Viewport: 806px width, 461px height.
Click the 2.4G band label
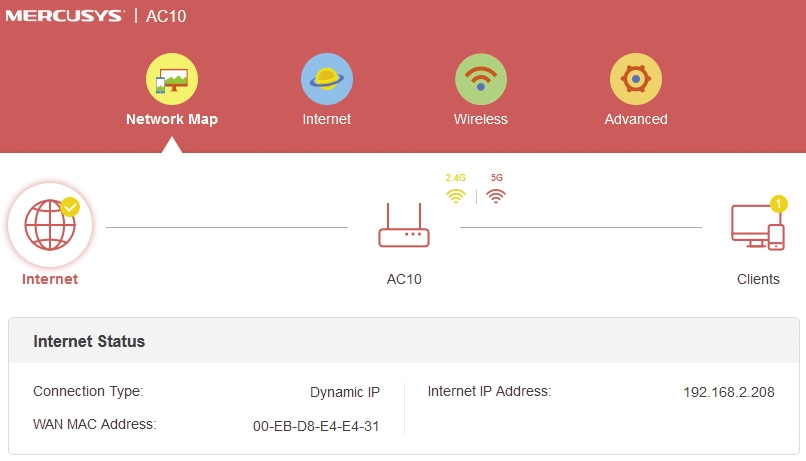[x=455, y=178]
